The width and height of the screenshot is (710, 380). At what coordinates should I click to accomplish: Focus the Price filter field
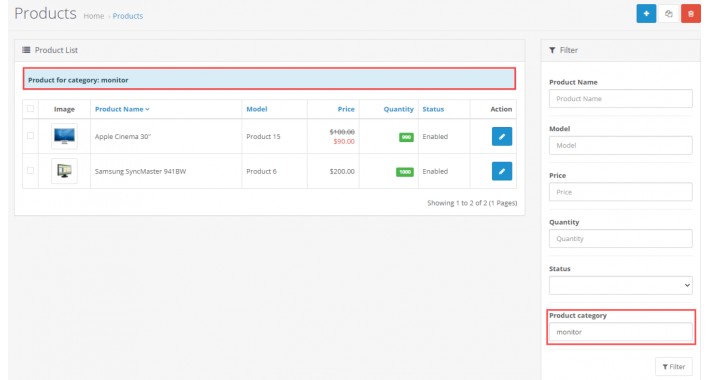pyautogui.click(x=620, y=192)
